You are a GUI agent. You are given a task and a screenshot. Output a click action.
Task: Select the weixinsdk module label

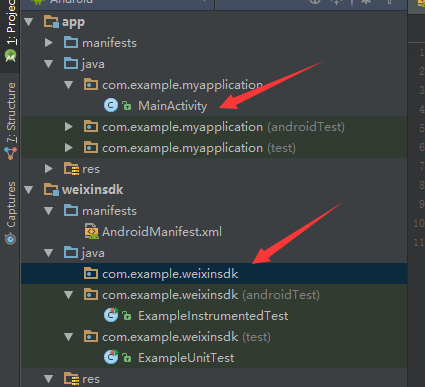pos(93,190)
